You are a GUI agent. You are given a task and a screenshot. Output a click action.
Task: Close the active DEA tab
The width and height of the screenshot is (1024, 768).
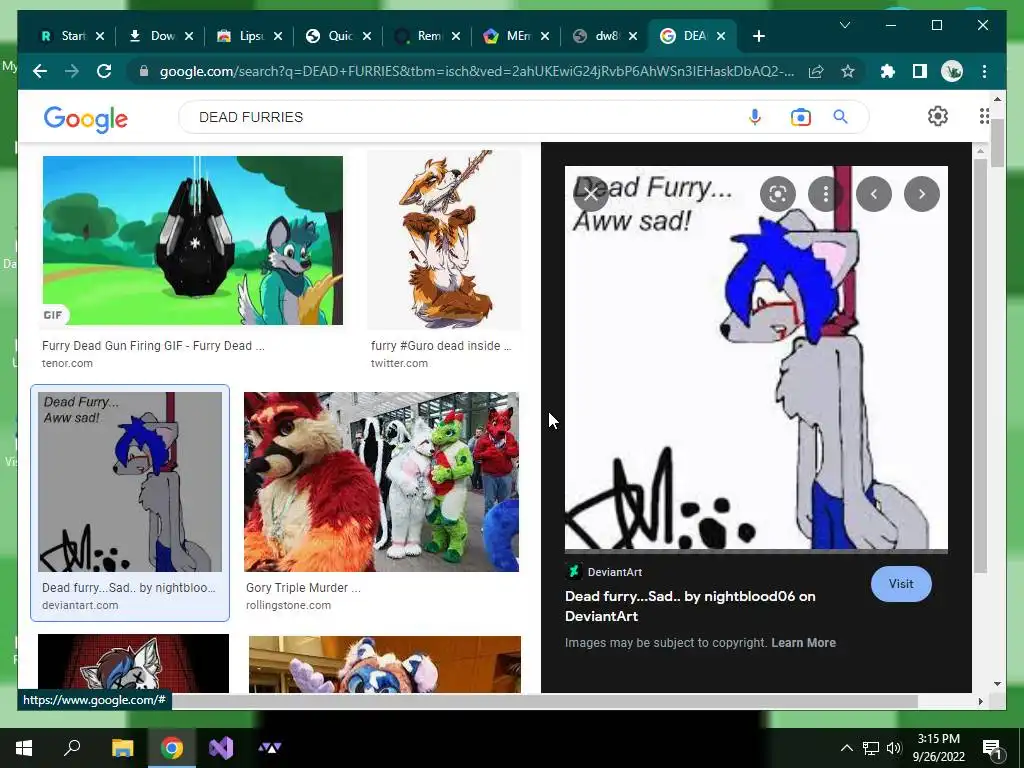(721, 36)
